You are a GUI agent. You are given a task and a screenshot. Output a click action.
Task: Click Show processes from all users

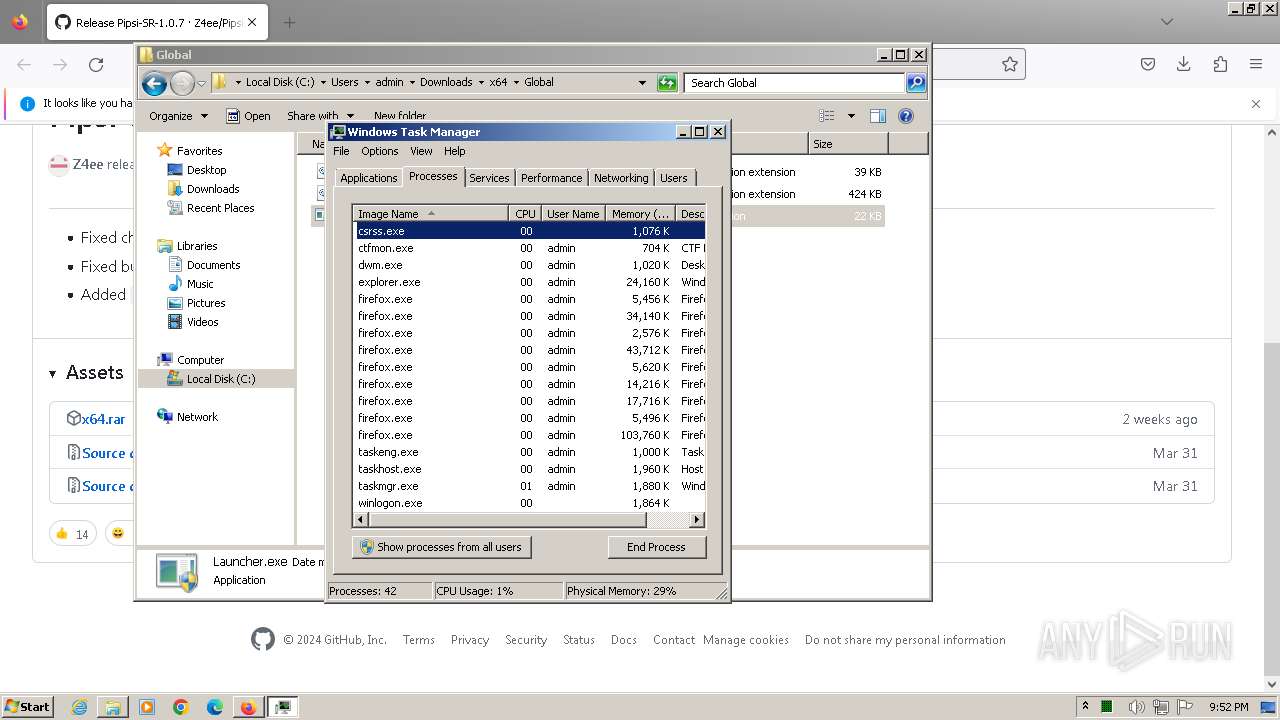click(x=441, y=547)
